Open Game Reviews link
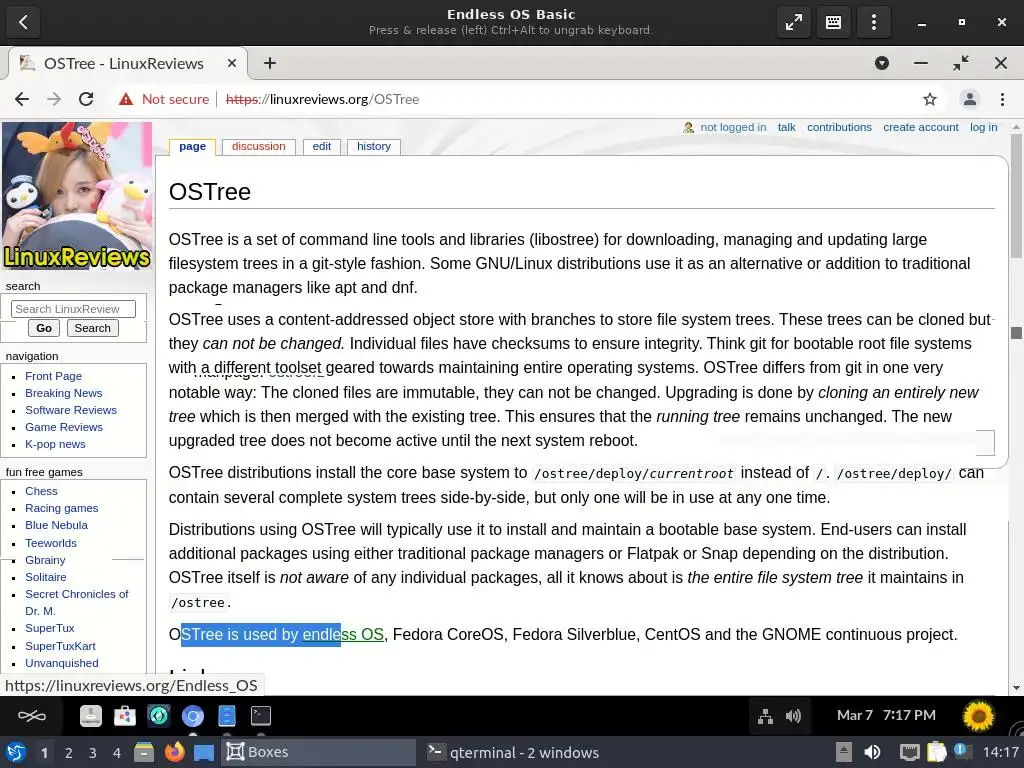This screenshot has width=1024, height=768. click(63, 427)
